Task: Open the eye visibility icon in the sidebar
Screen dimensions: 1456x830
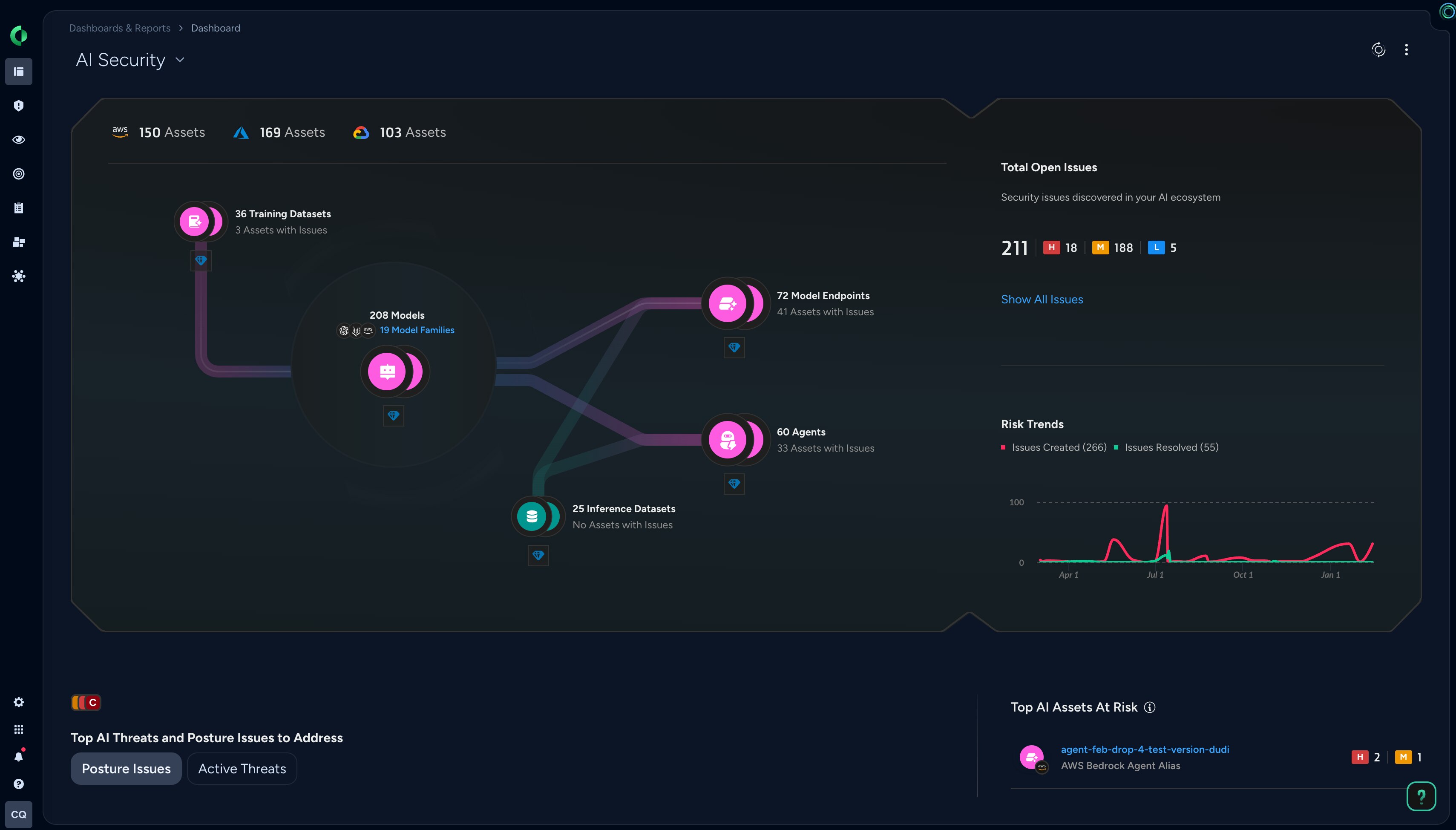Action: click(x=19, y=140)
